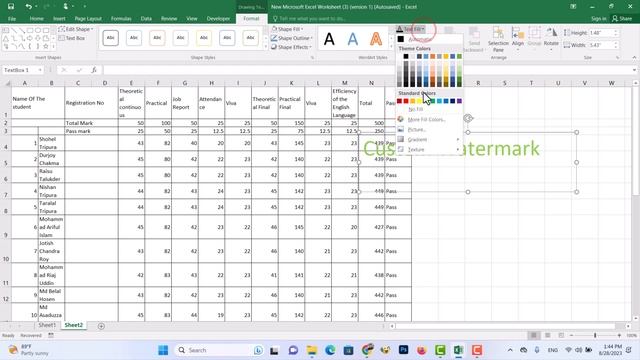Expand the formula bar chevron
Viewport: 640px width, 360px height.
(634, 70)
